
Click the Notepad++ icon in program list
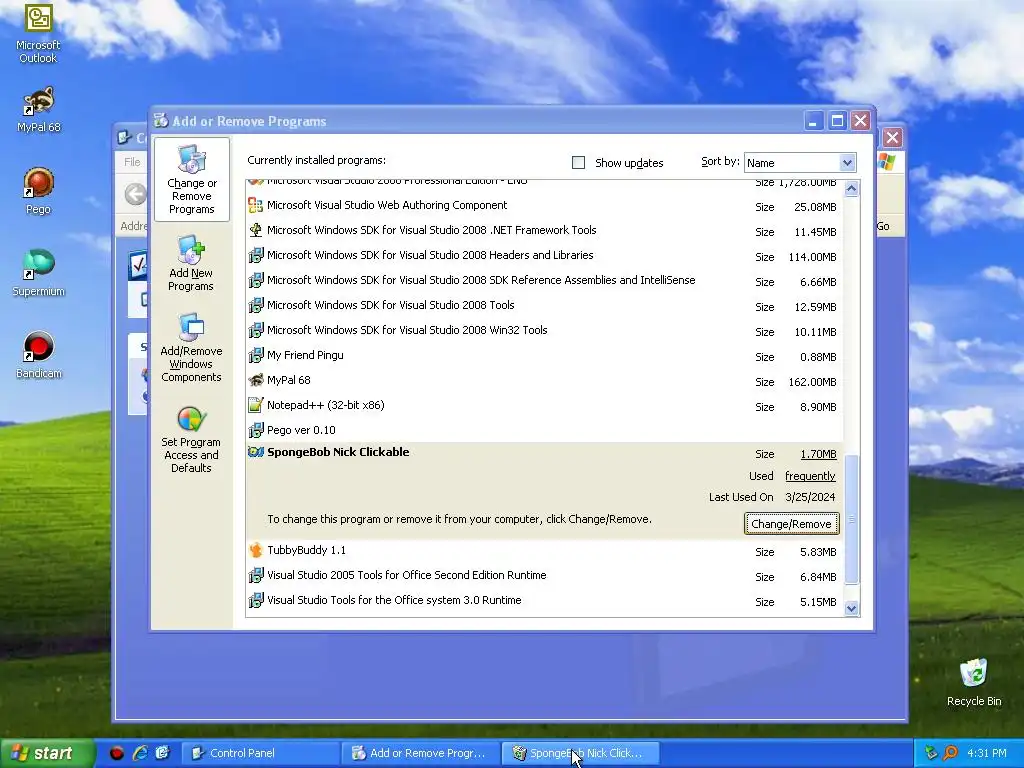coord(255,406)
